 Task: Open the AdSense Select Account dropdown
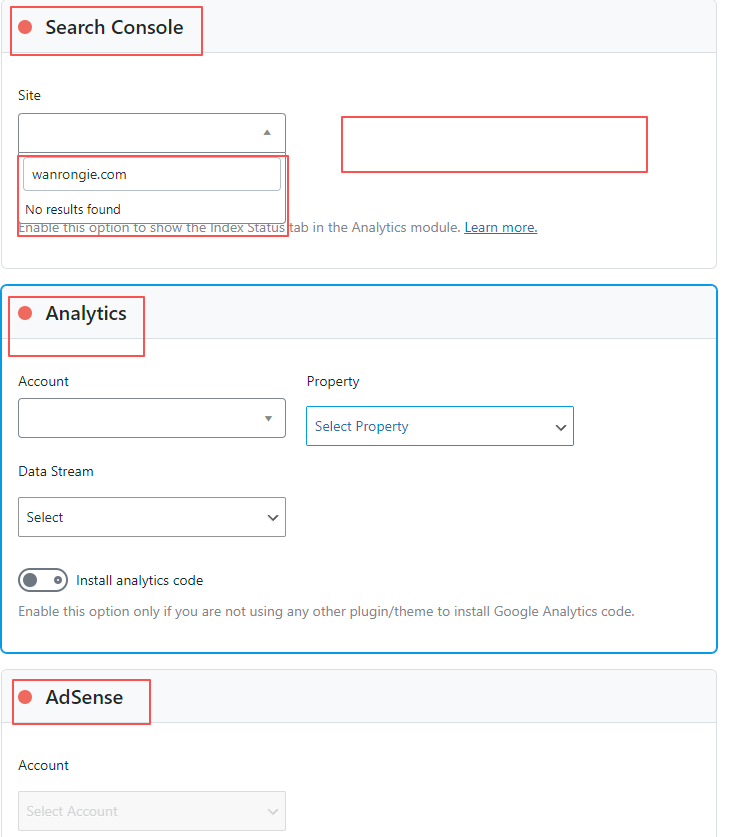coord(152,811)
